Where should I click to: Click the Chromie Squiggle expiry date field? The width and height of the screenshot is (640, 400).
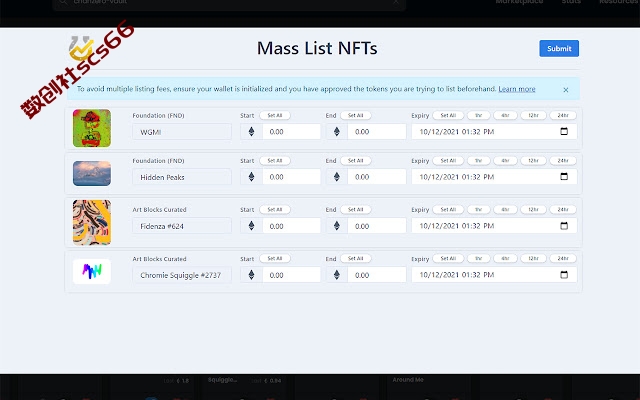494,275
